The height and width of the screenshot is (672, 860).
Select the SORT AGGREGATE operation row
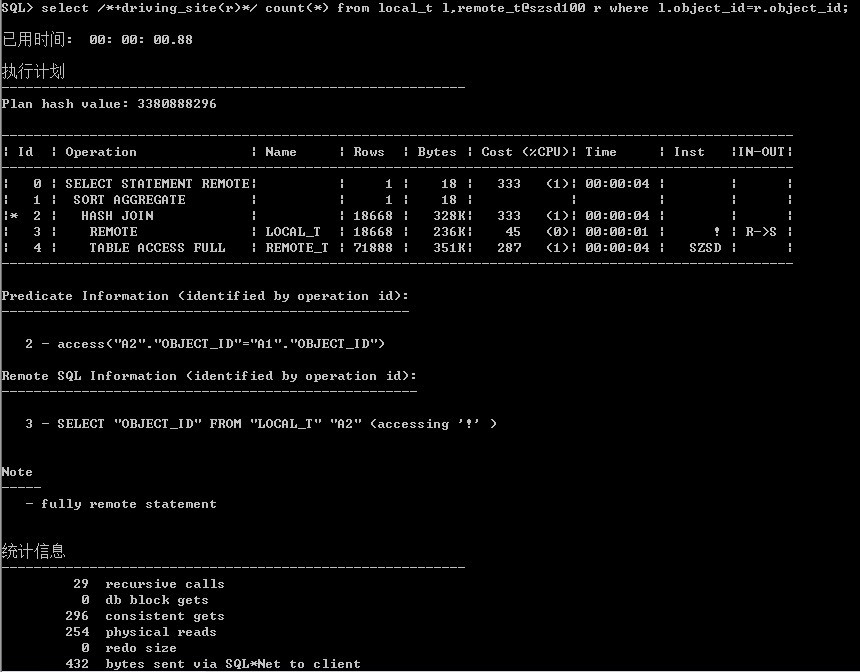point(397,200)
